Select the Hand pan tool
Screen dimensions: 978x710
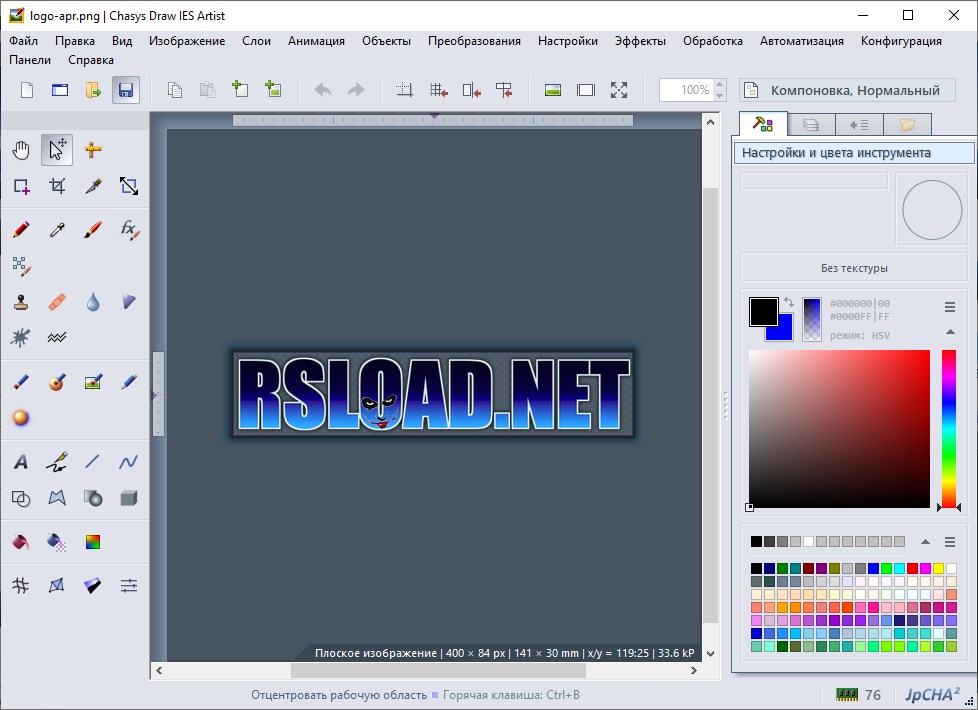click(21, 150)
